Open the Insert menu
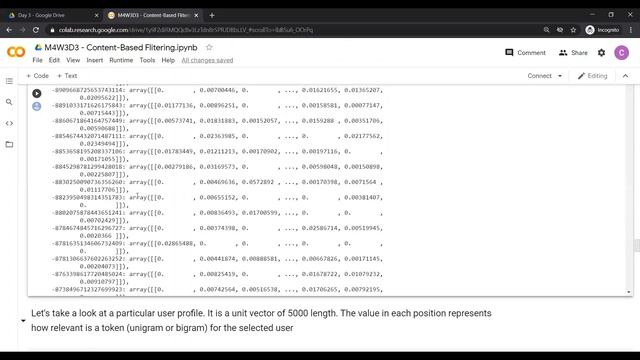This screenshot has width=640, height=360. coord(94,60)
